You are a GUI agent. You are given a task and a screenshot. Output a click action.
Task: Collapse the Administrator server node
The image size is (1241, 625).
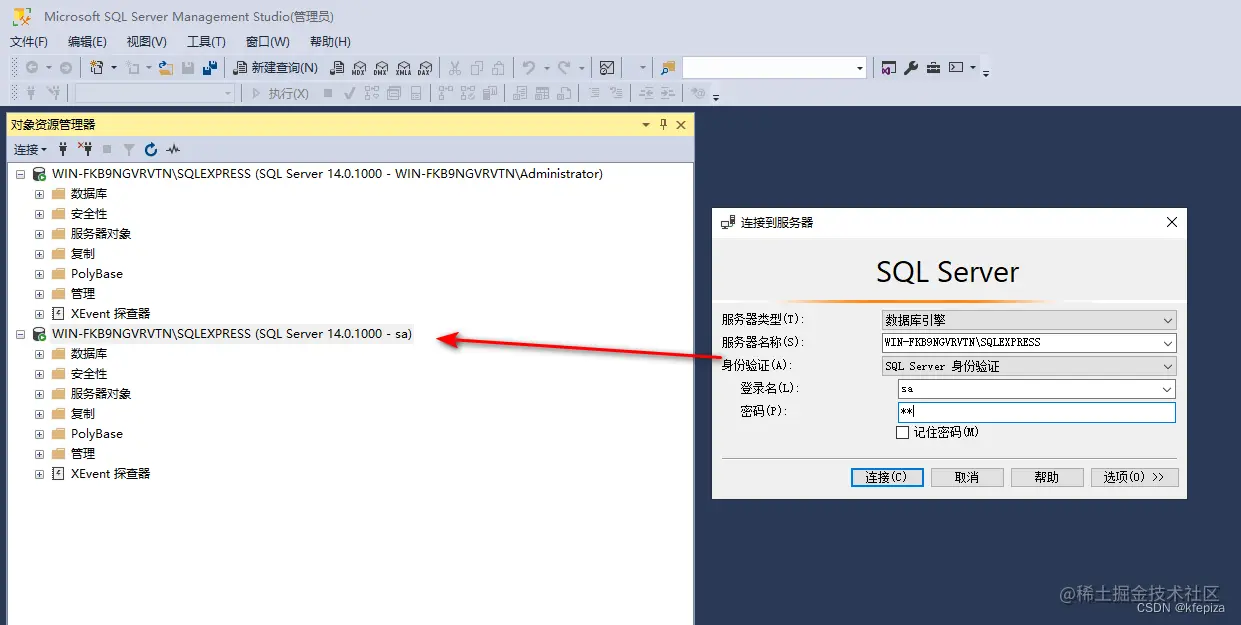click(20, 174)
